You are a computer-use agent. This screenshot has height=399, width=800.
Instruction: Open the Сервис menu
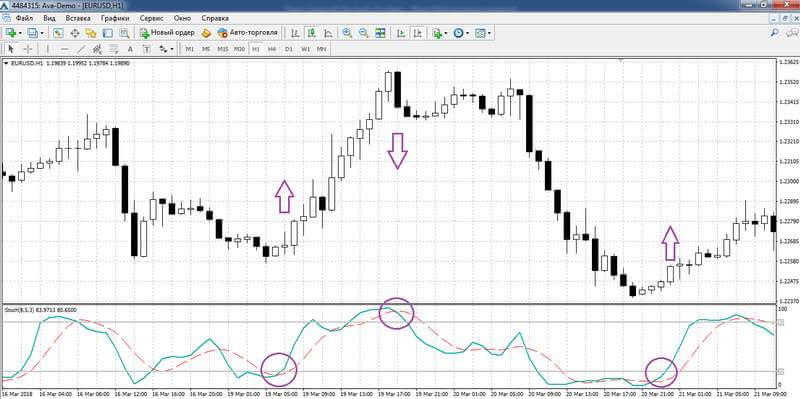pos(151,18)
